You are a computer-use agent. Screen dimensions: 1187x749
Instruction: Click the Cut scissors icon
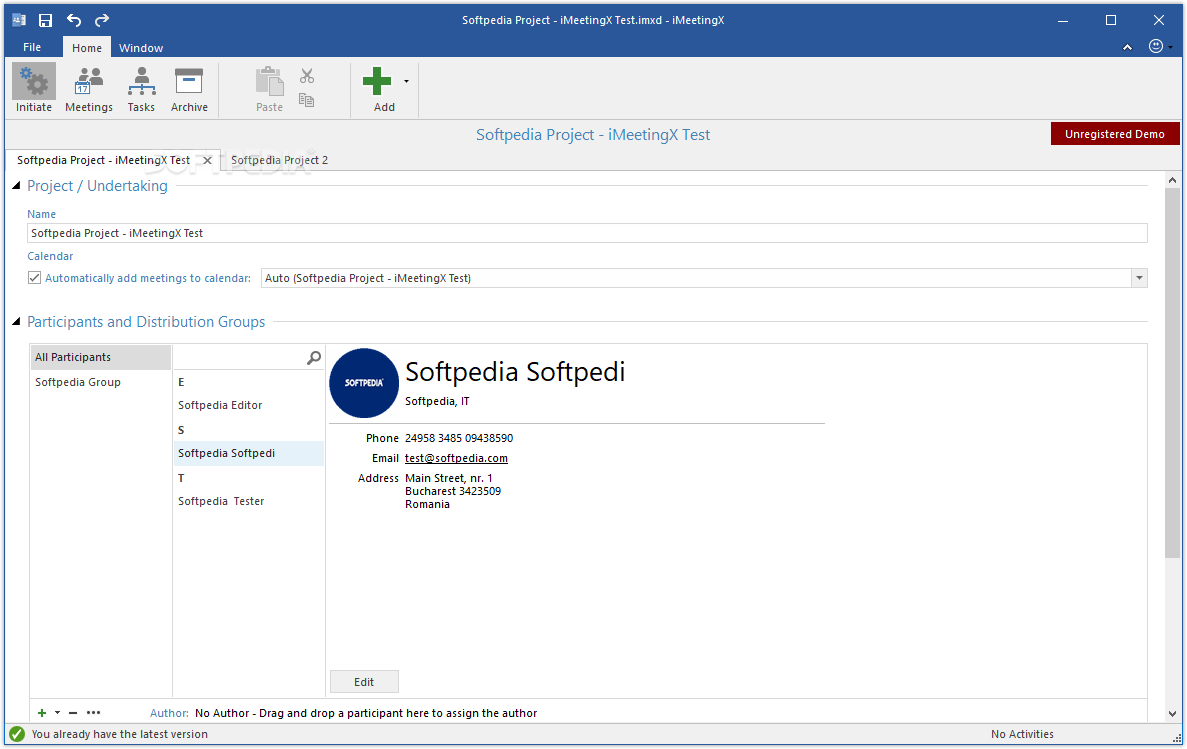point(307,76)
